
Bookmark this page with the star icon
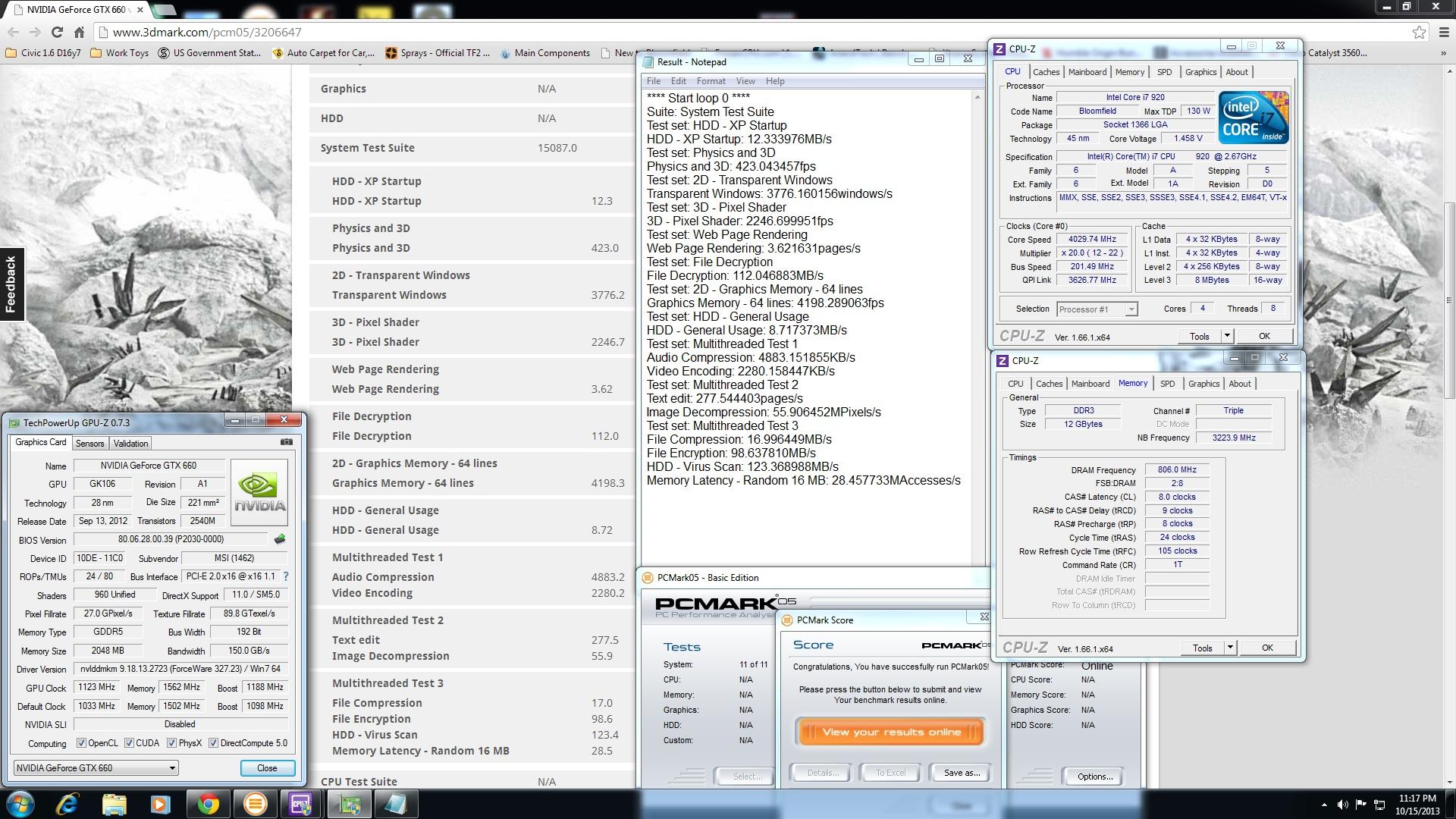(x=1419, y=32)
